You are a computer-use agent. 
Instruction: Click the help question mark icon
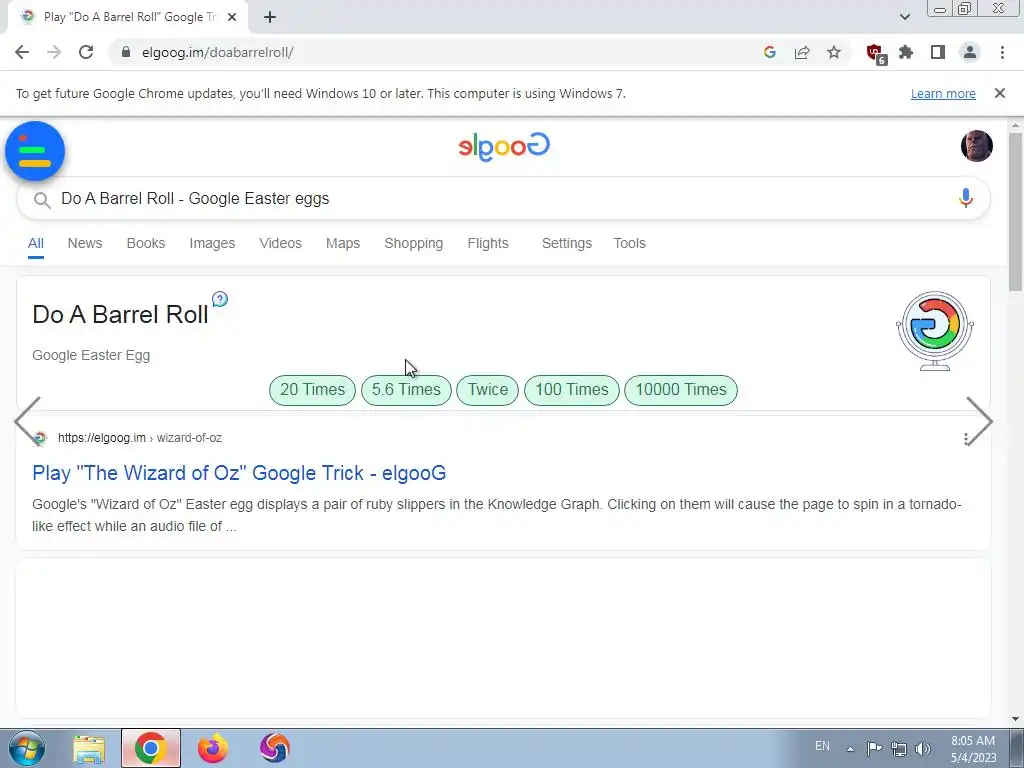tap(220, 299)
